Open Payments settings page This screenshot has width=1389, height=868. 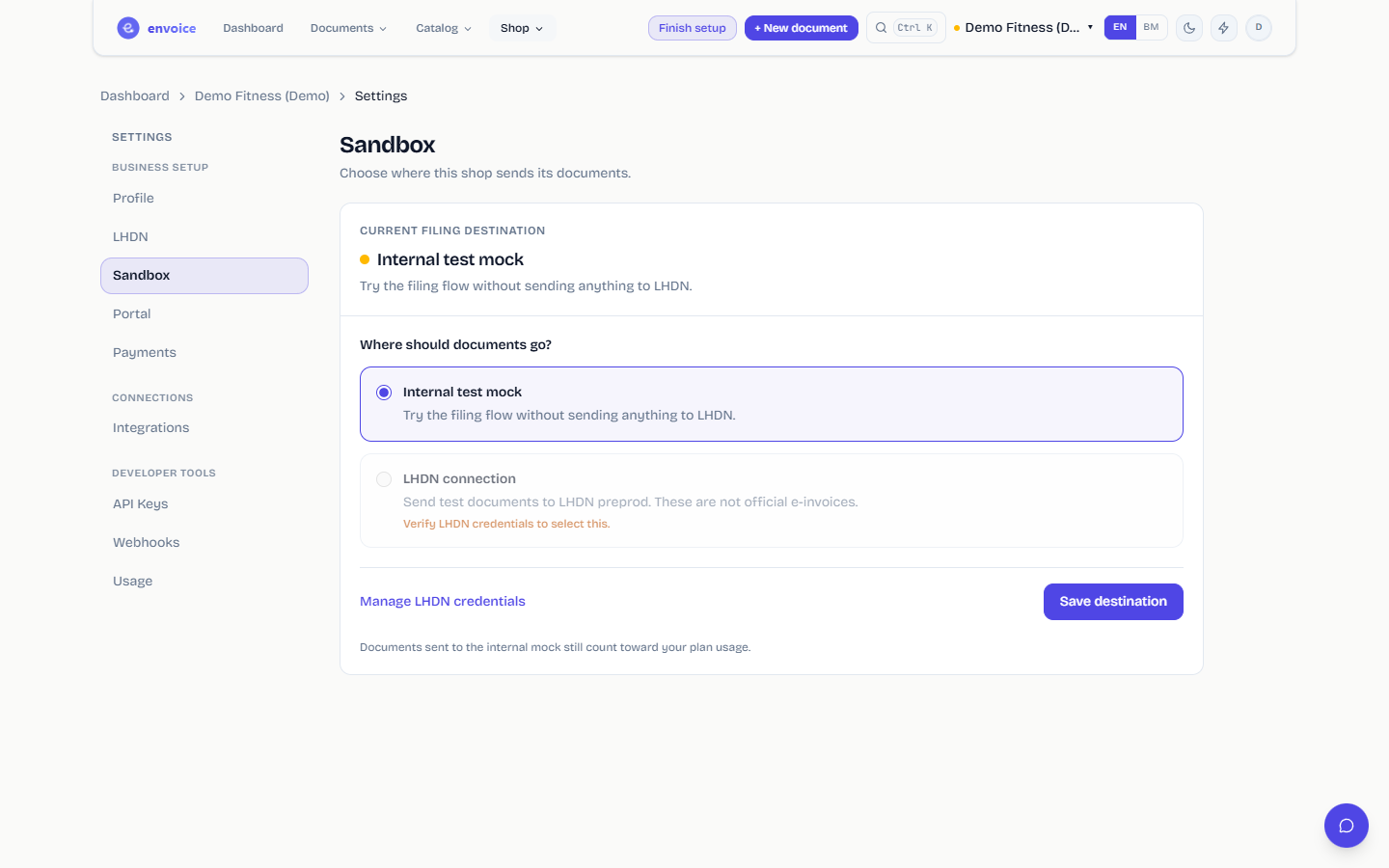(x=204, y=353)
